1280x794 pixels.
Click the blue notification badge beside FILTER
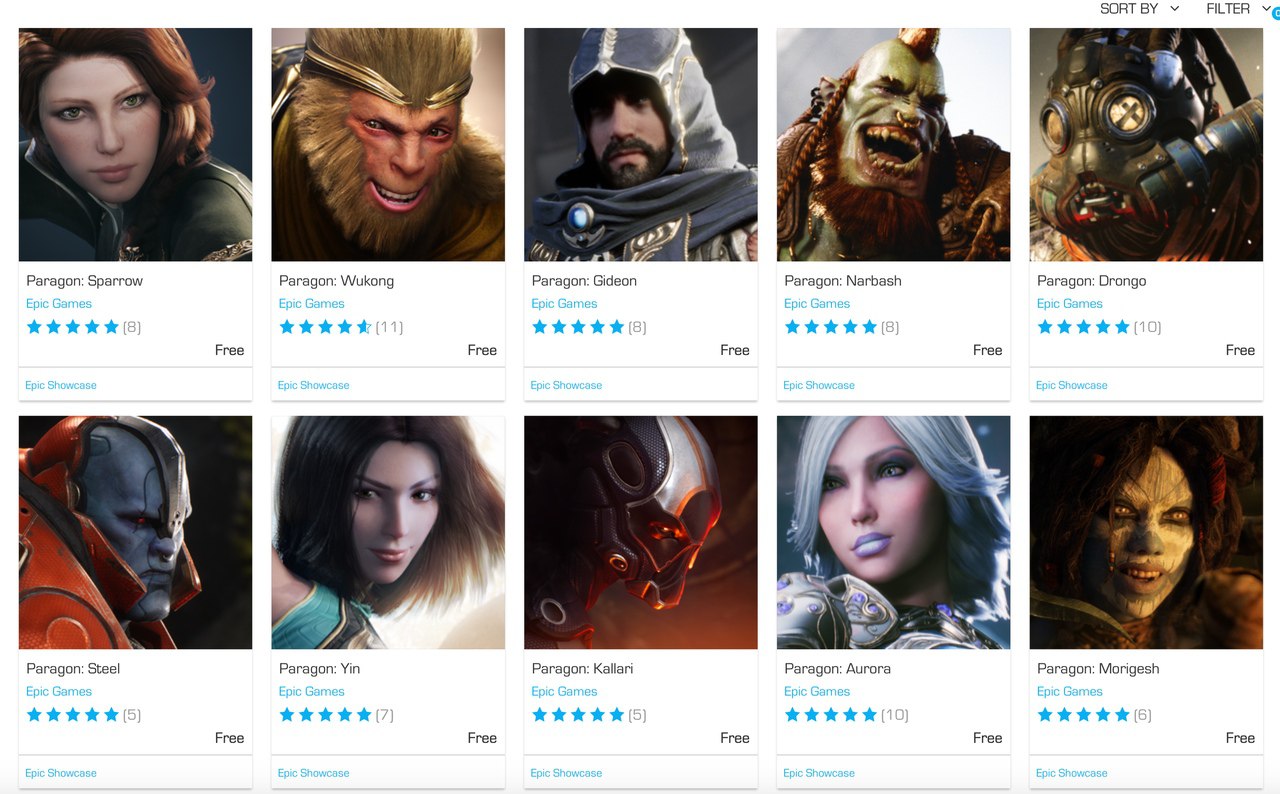(x=1275, y=13)
